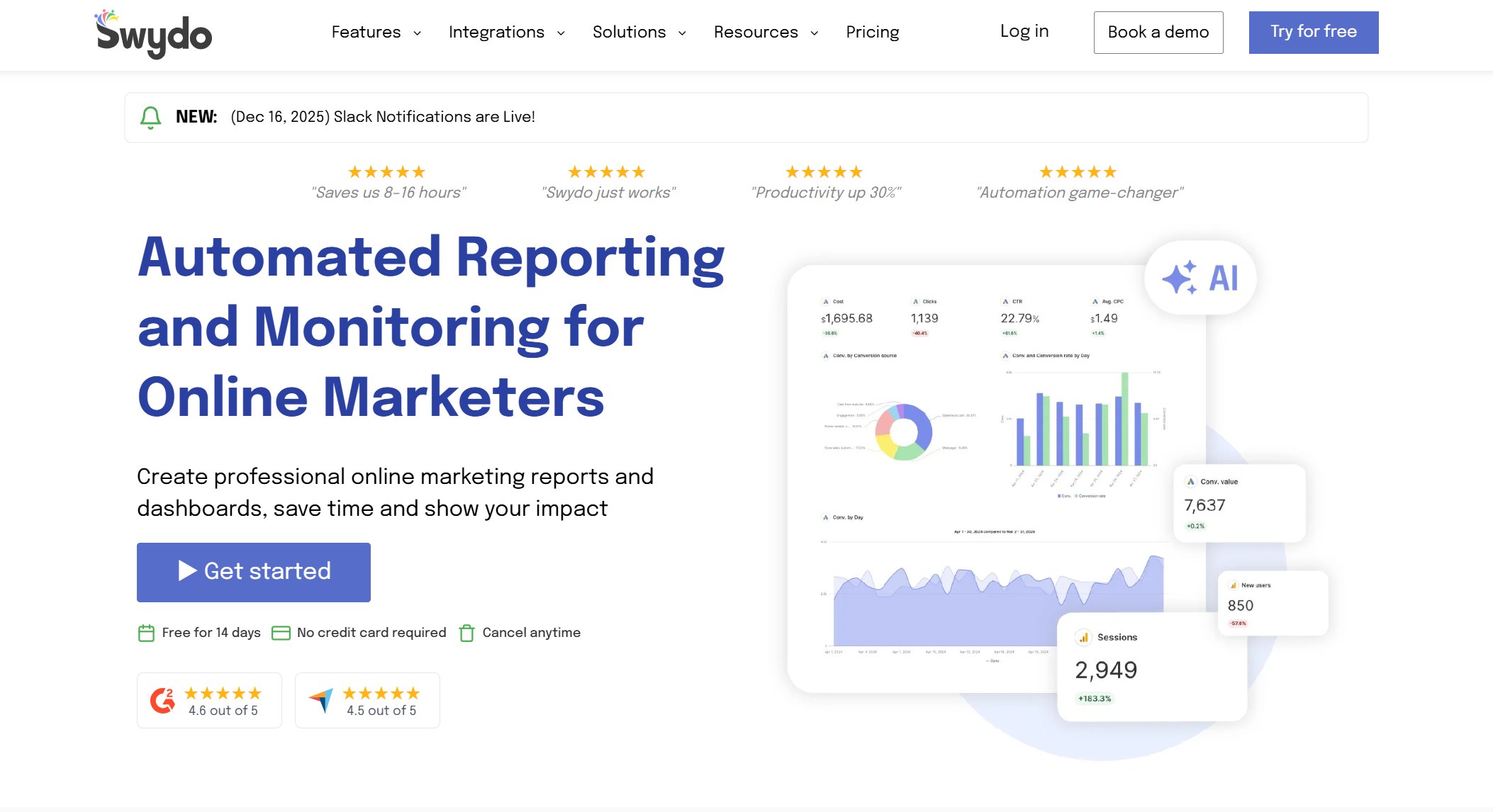
Task: Click the credit card icon
Action: pos(281,633)
